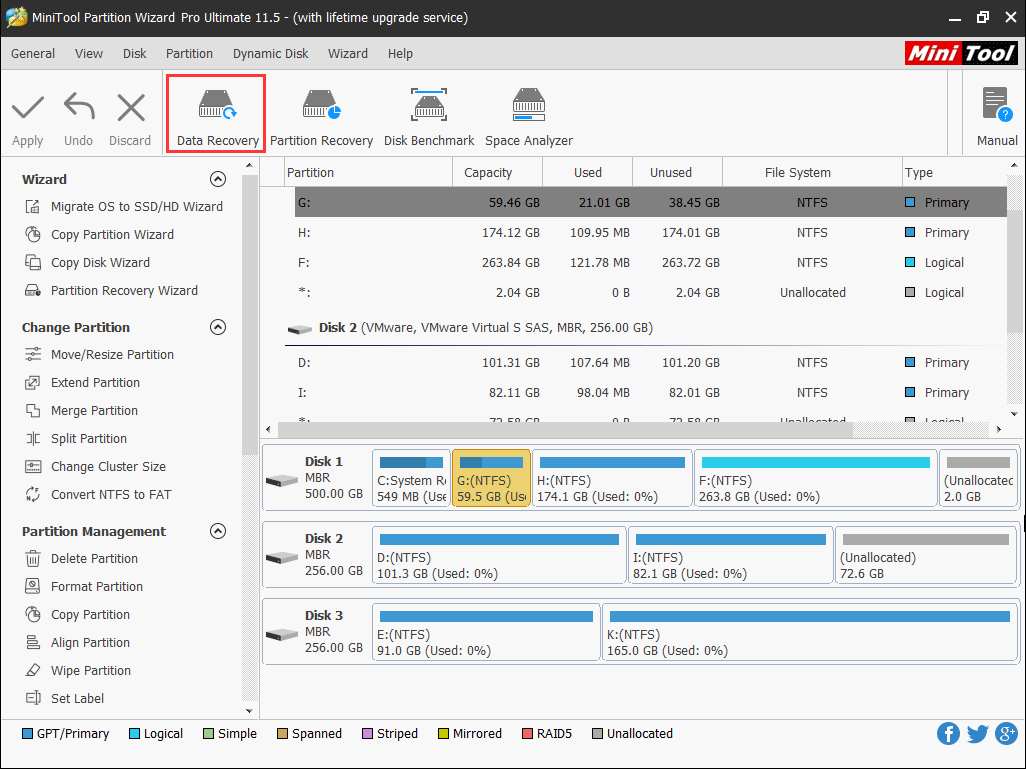
Task: Select E:(NTFS) 91.0 GB block
Action: click(x=486, y=632)
